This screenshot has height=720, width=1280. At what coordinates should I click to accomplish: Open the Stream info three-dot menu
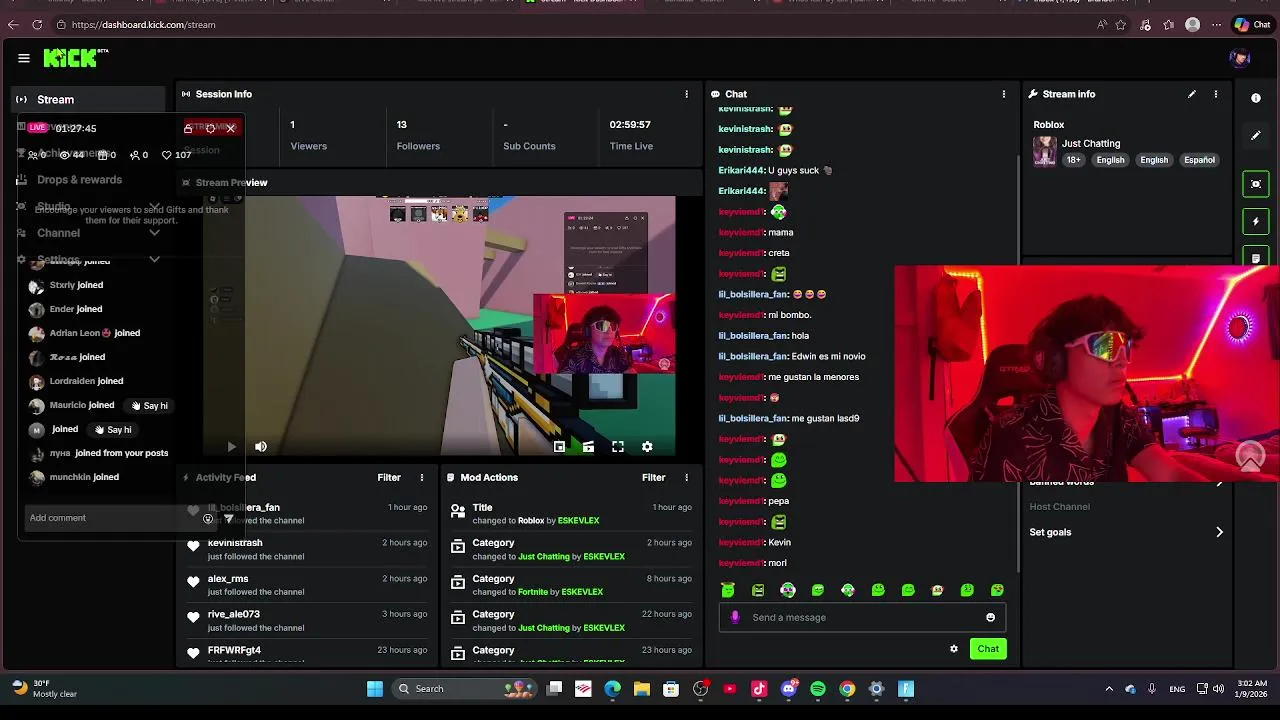(1216, 94)
